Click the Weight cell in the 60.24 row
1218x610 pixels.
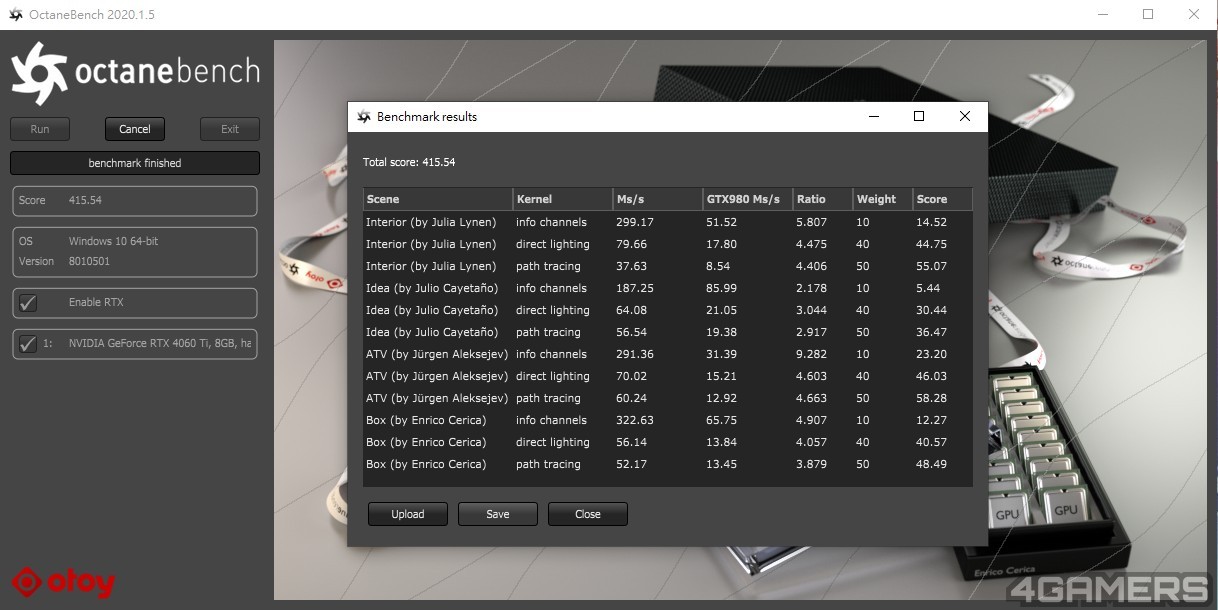point(863,398)
